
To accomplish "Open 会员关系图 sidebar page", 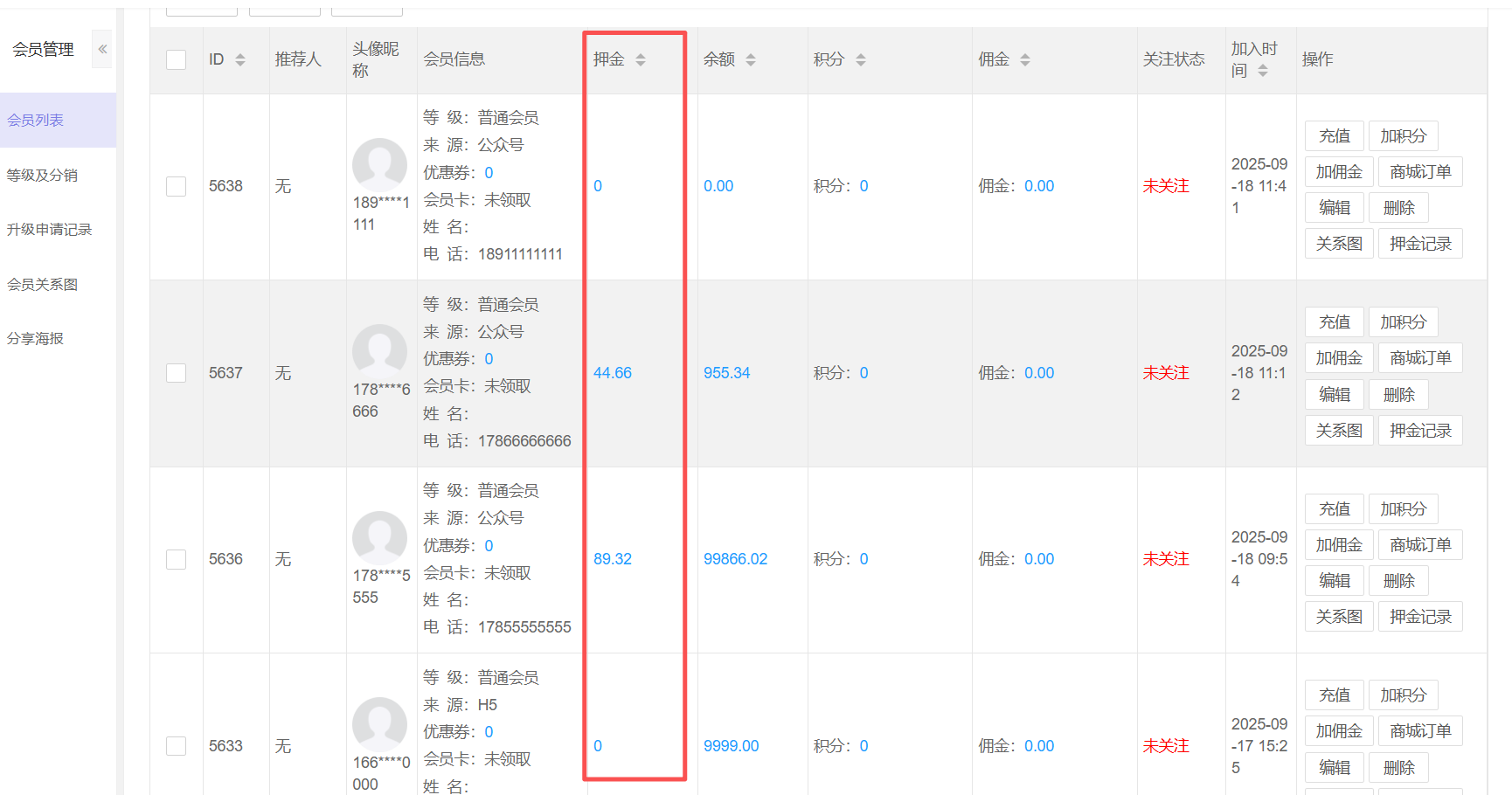I will [42, 285].
